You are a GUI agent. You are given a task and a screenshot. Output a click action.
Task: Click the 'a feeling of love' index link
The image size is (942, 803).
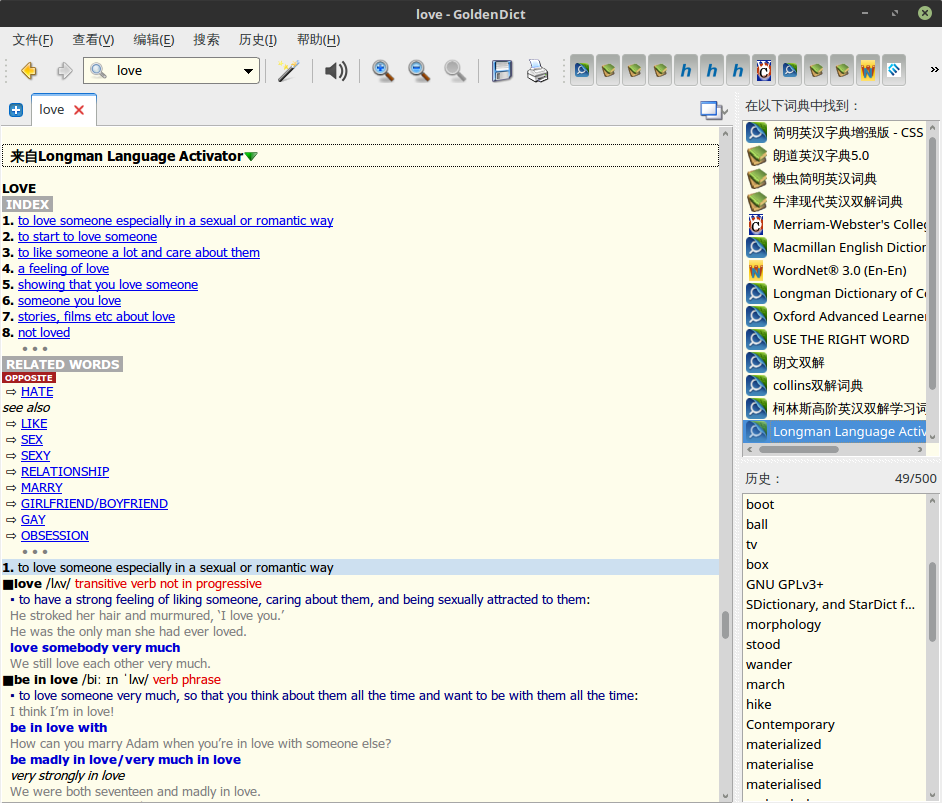pyautogui.click(x=63, y=268)
